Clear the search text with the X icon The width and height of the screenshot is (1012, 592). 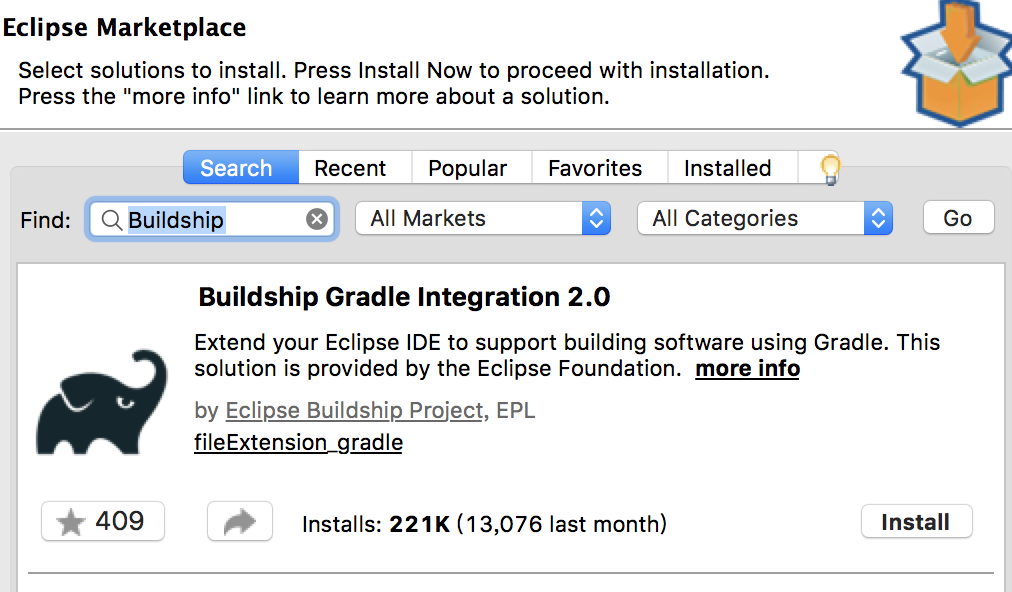pos(316,219)
